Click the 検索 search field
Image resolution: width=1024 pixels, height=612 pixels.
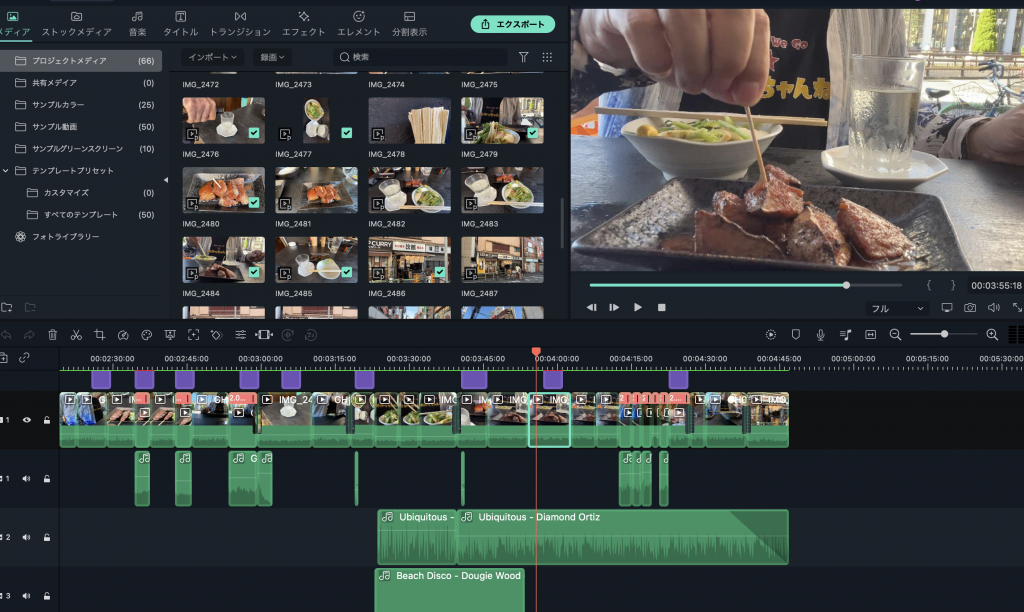pos(421,57)
